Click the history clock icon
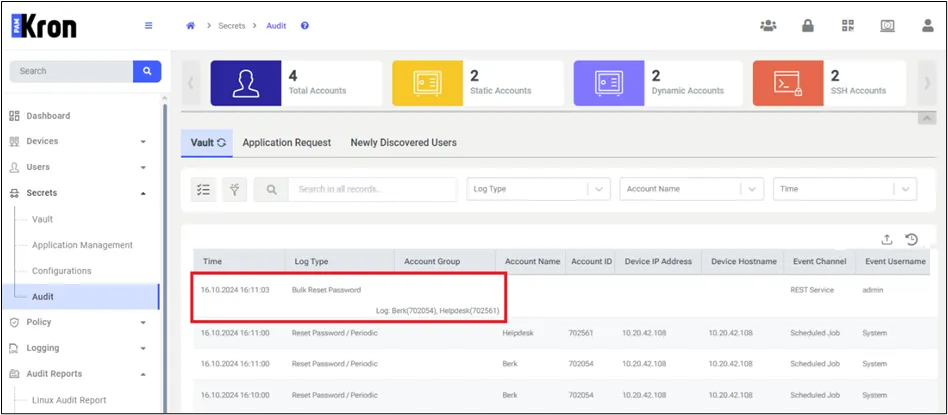The height and width of the screenshot is (415, 948). 912,240
